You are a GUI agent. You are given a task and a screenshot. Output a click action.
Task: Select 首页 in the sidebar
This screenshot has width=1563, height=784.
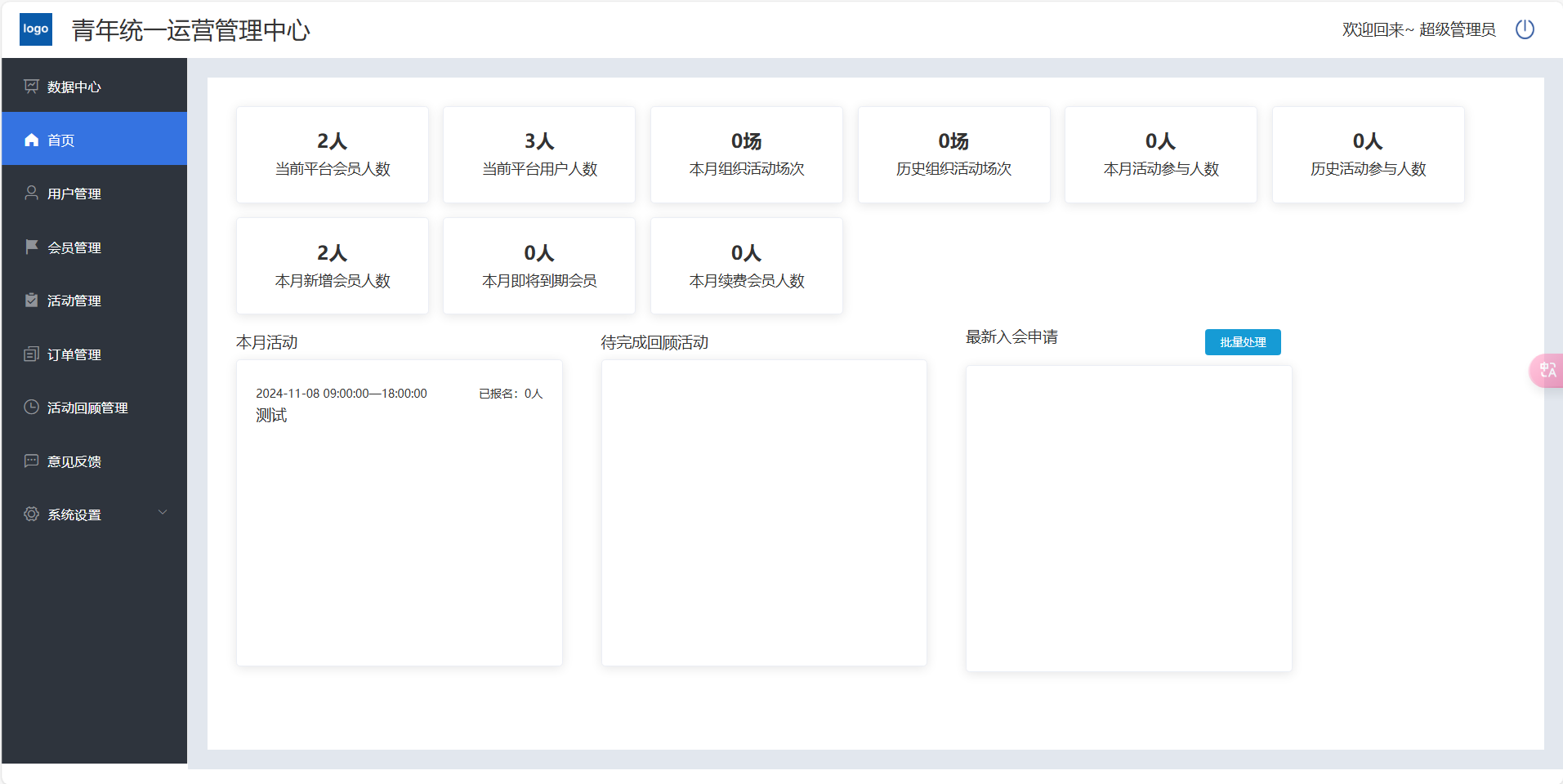point(95,139)
